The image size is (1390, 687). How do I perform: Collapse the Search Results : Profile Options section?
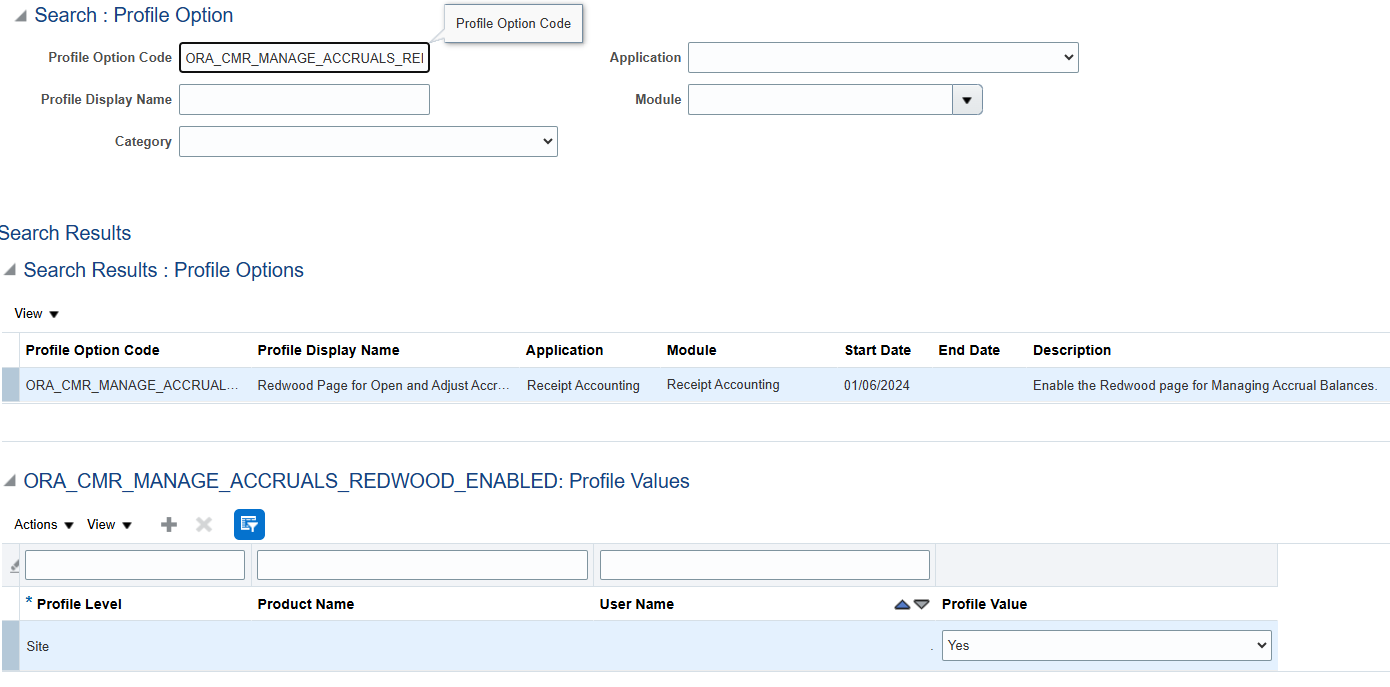click(x=10, y=270)
